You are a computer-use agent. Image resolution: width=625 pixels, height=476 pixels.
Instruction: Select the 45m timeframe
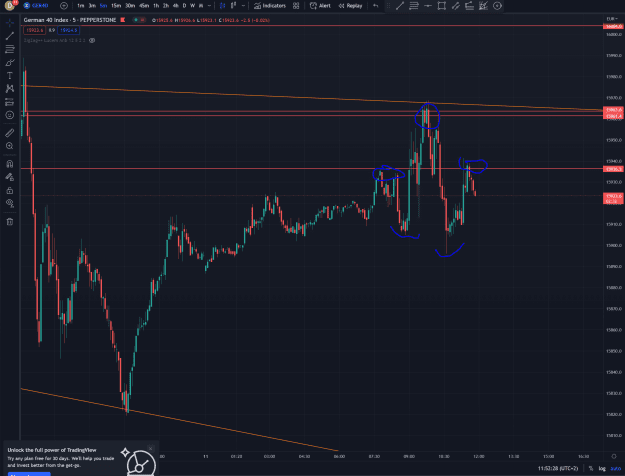pos(144,6)
